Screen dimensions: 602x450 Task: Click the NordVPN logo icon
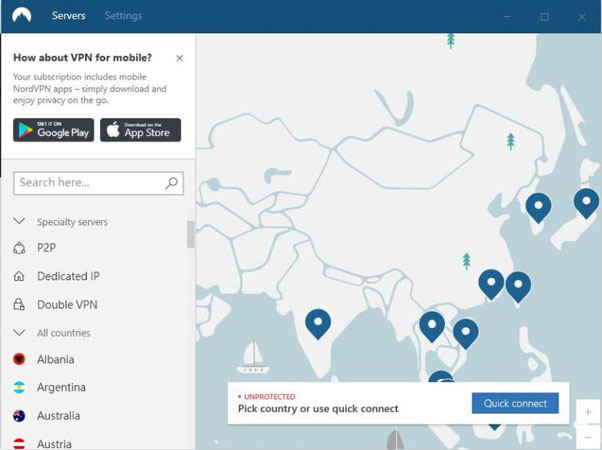(x=21, y=16)
